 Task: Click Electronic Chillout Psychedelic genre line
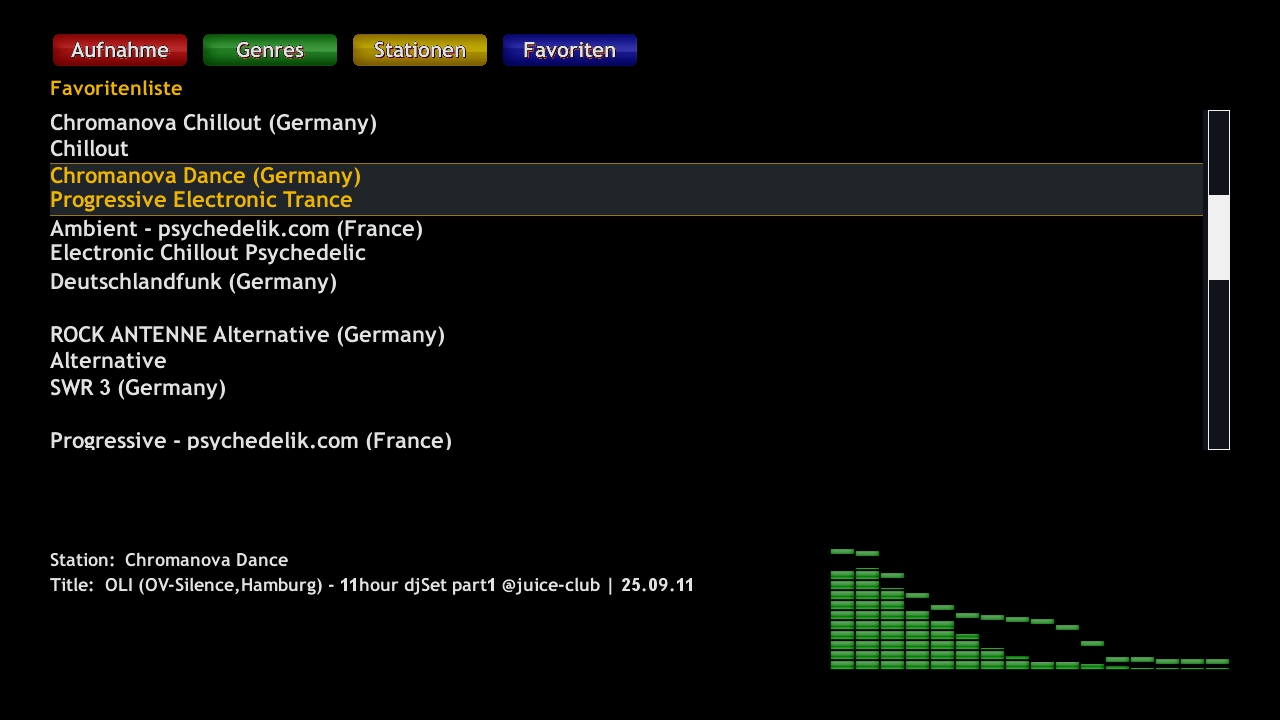[208, 253]
